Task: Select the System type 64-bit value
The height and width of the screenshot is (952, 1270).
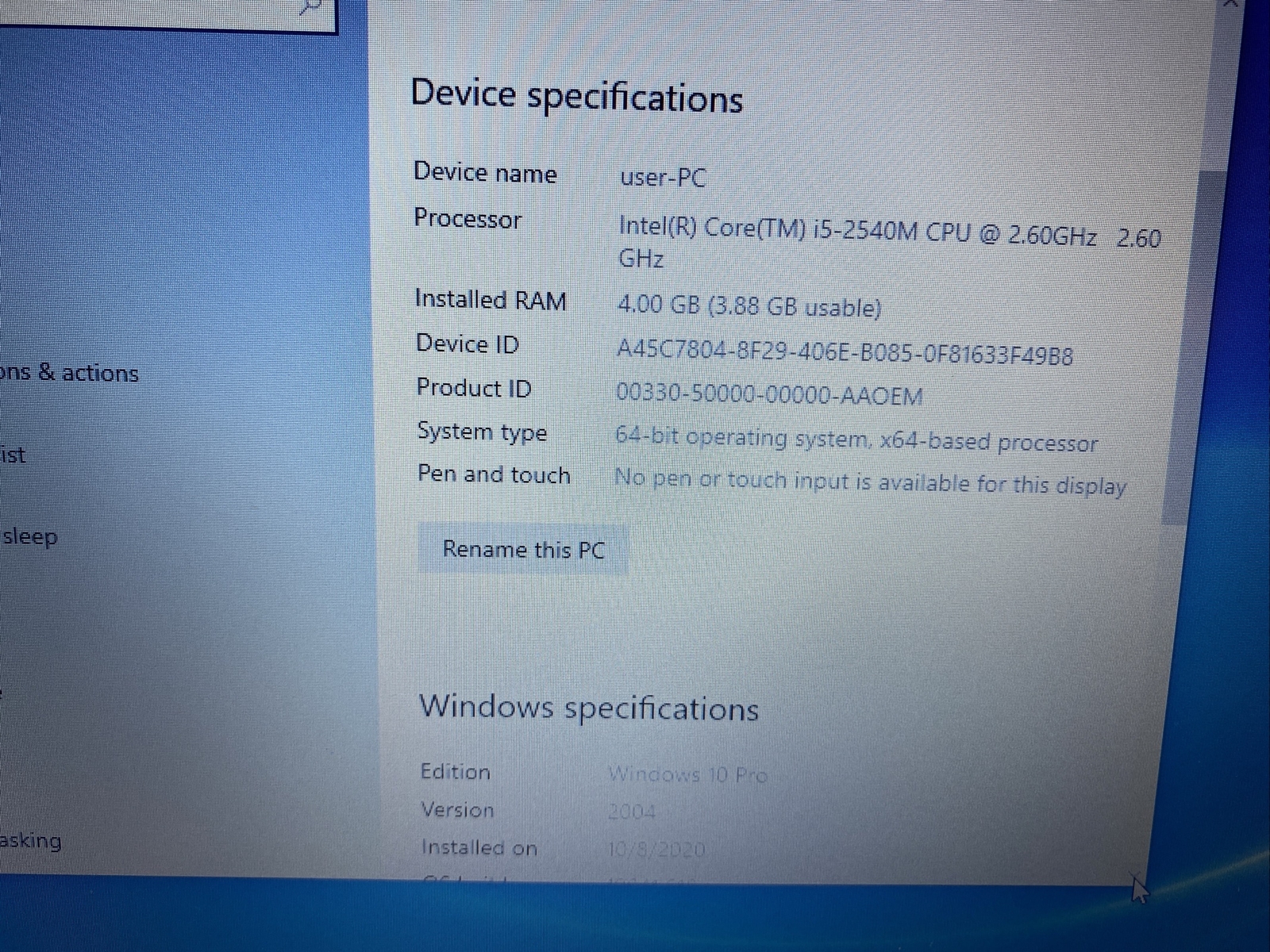Action: (856, 440)
